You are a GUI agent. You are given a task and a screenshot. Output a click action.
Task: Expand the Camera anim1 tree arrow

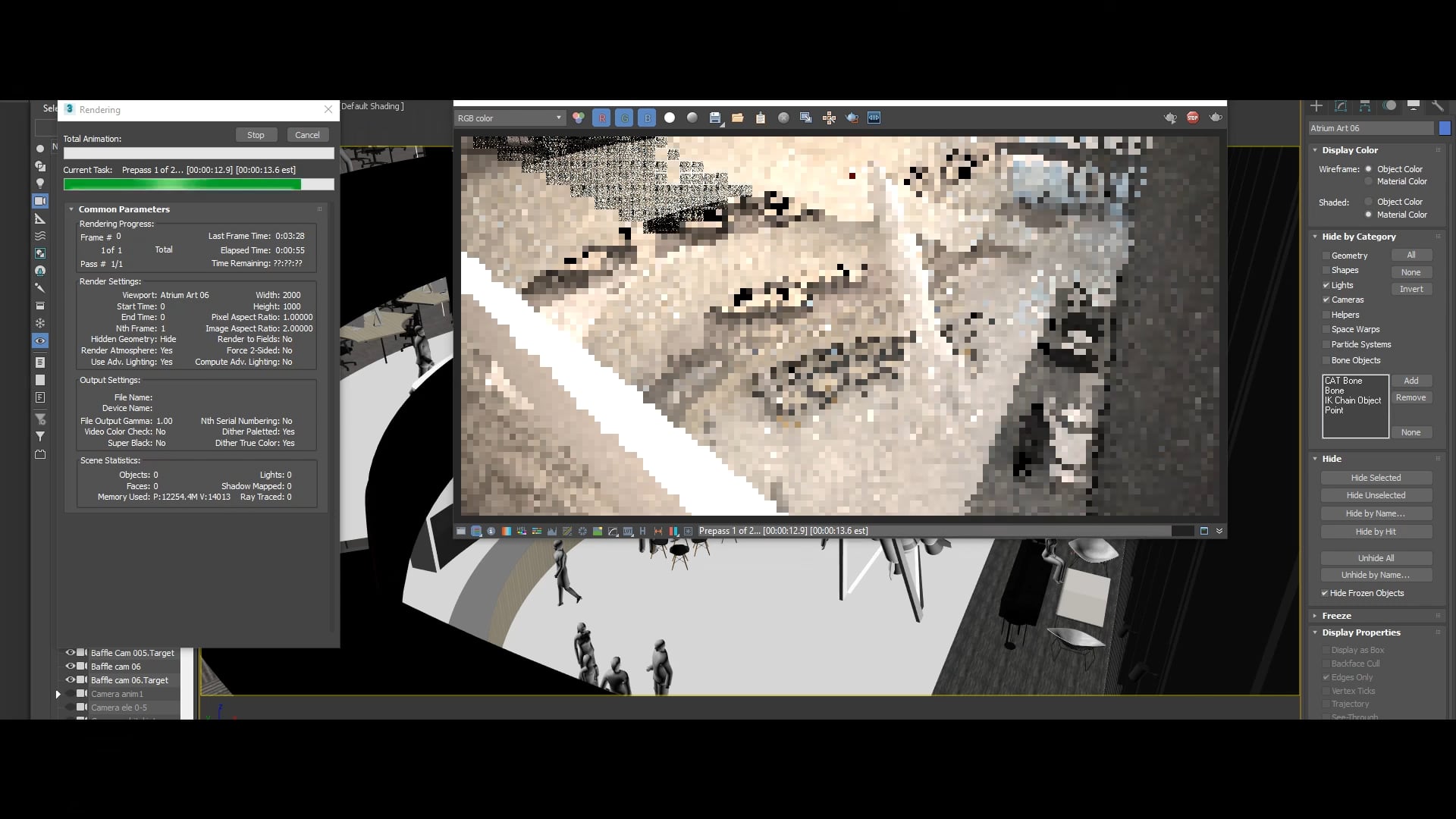tap(58, 694)
